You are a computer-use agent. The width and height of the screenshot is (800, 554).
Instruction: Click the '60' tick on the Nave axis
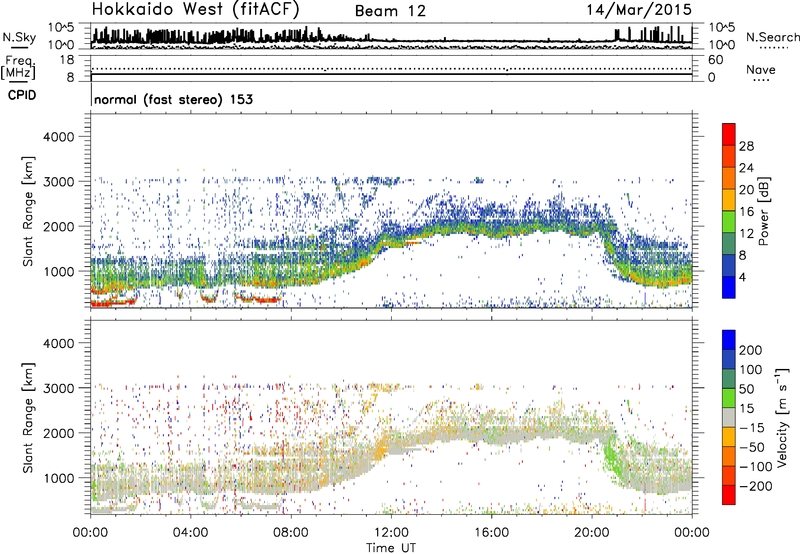click(x=715, y=60)
